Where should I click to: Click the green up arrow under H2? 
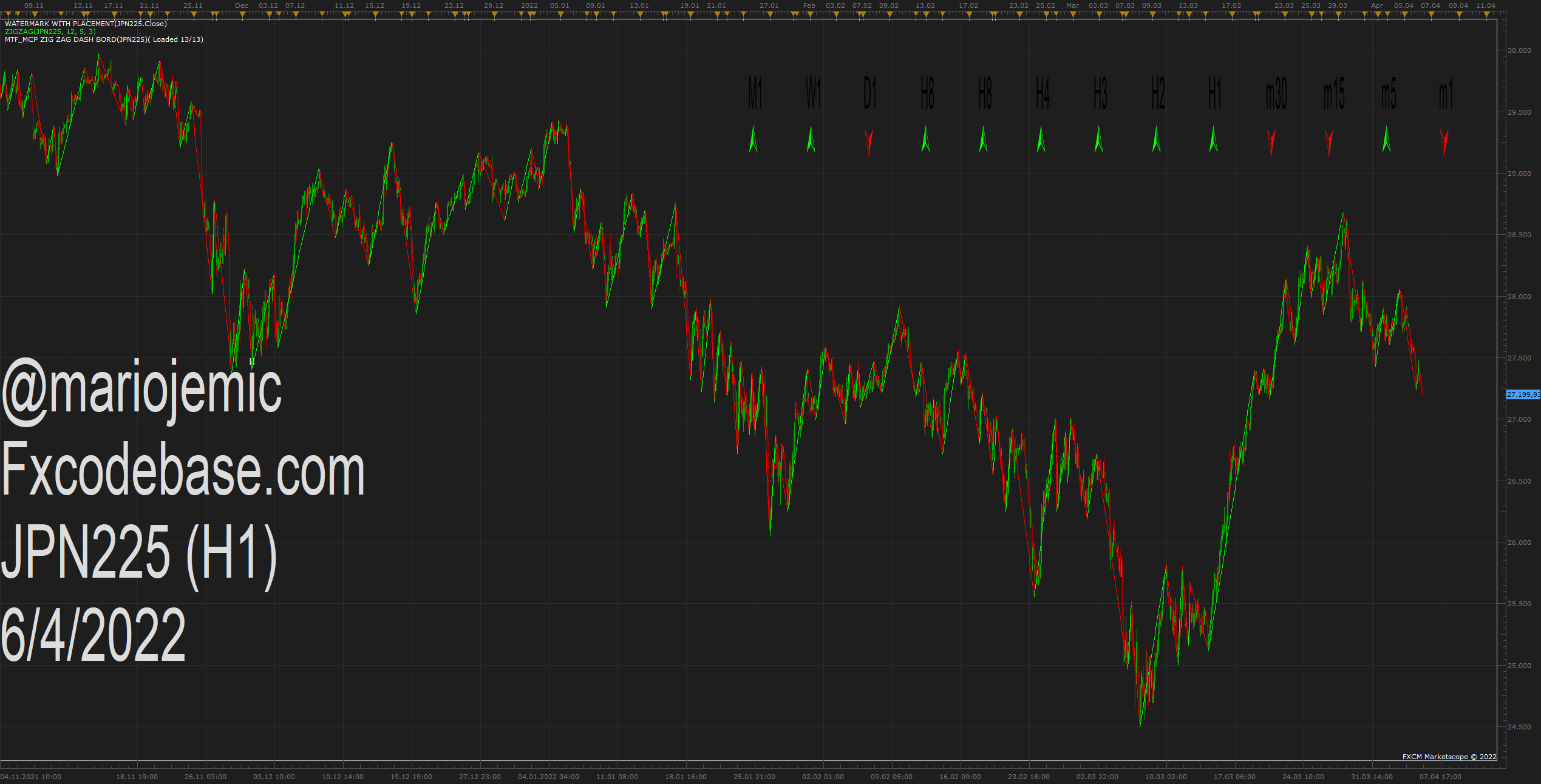click(x=1157, y=140)
